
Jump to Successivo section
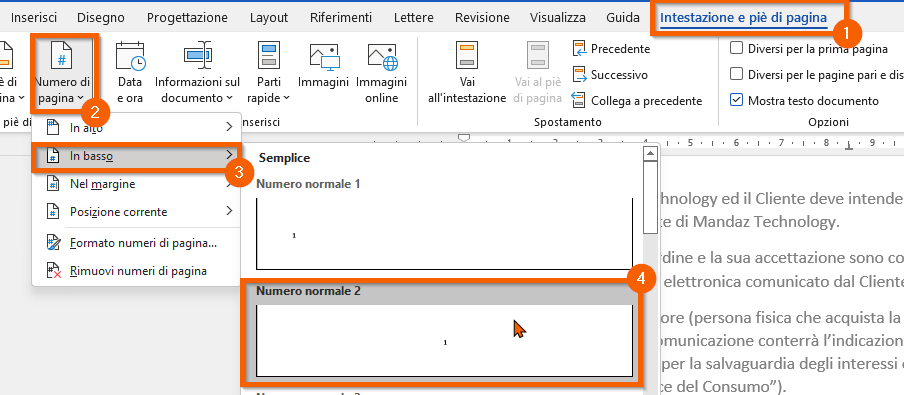tap(610, 75)
